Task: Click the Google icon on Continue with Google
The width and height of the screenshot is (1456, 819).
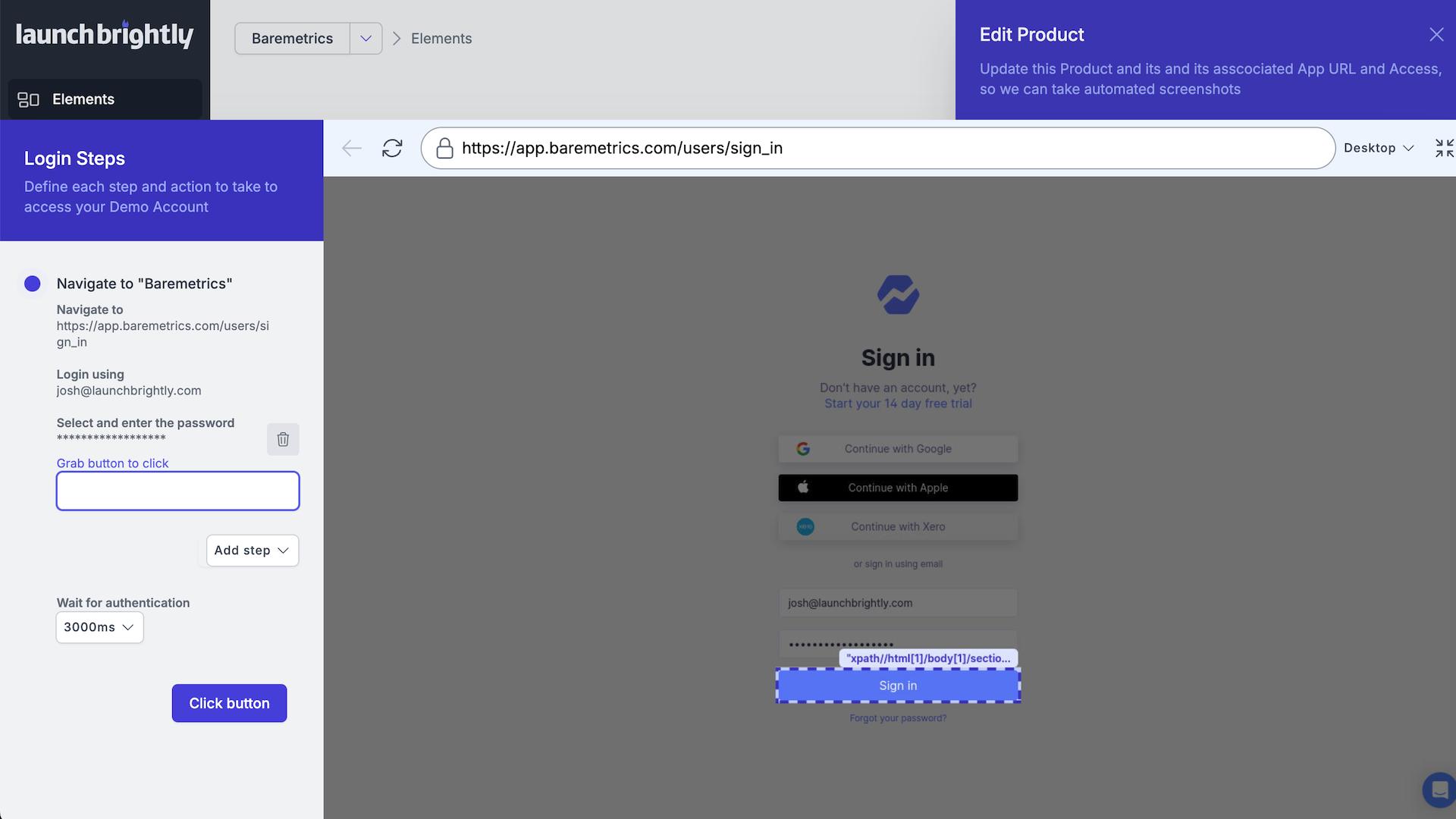Action: coord(803,448)
